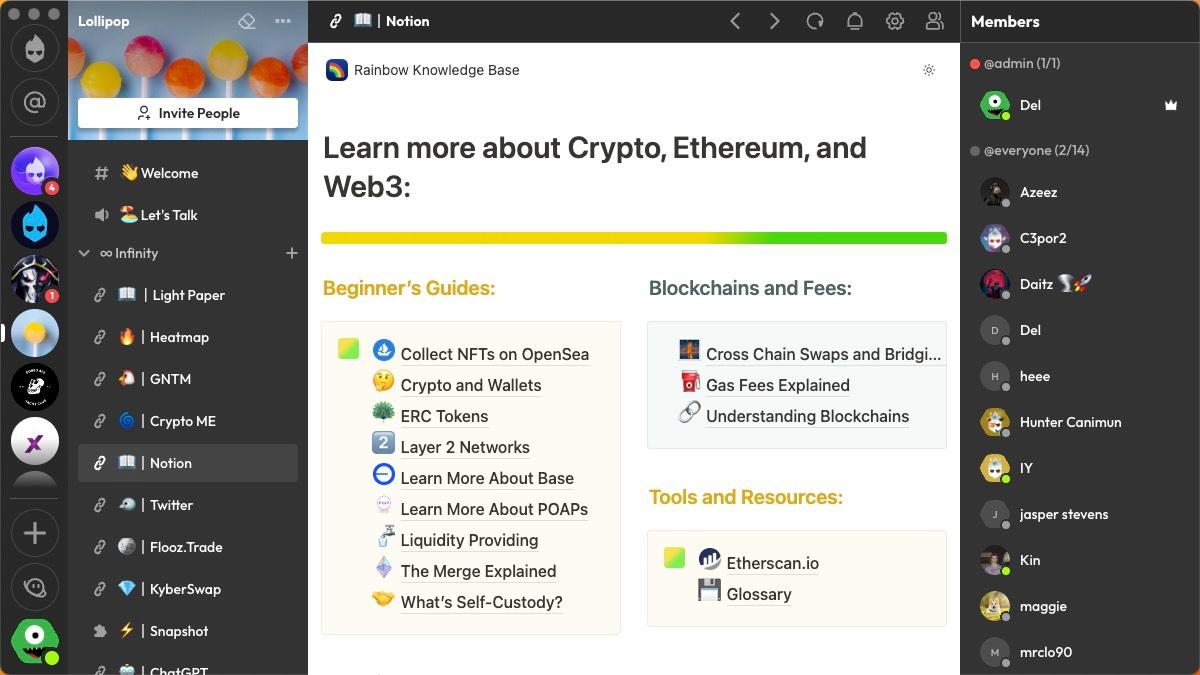Go back using the left arrow
The width and height of the screenshot is (1200, 675).
(x=735, y=21)
